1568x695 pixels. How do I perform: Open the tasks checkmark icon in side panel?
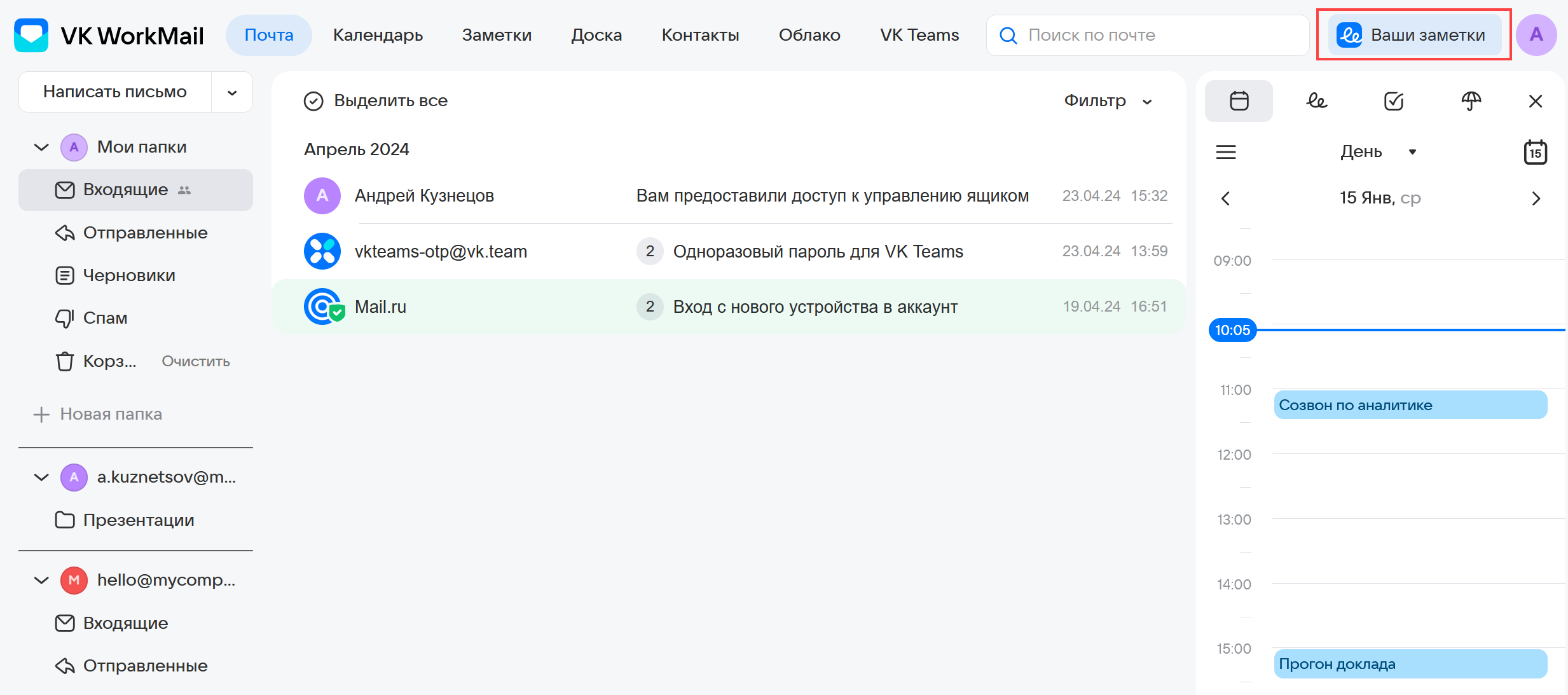(1394, 101)
